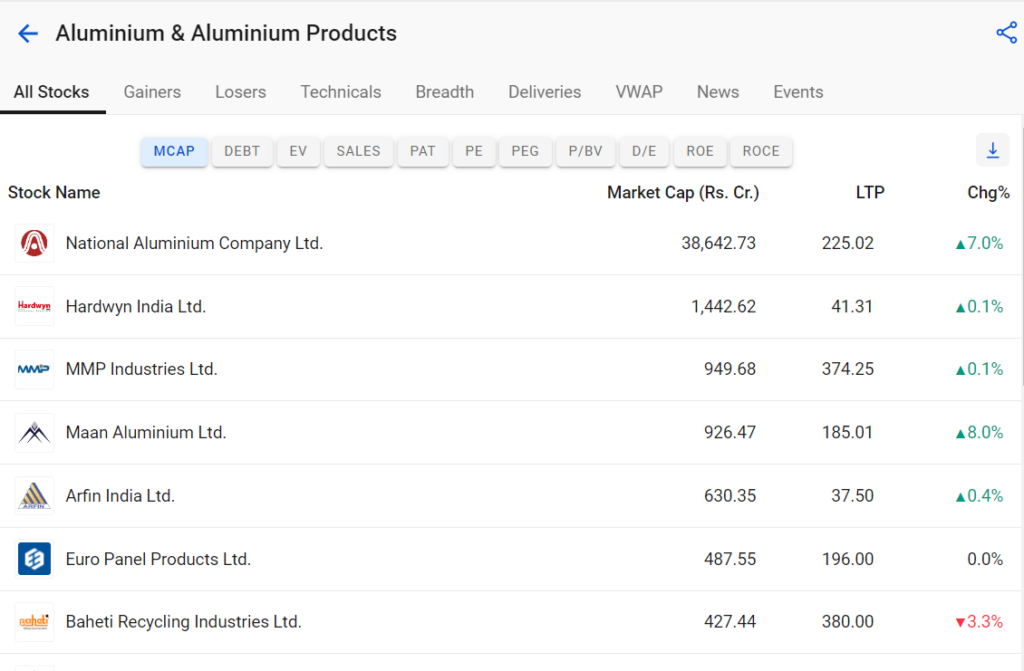The image size is (1024, 671).
Task: Open National Aluminium Company Ltd. stock
Action: (x=195, y=243)
